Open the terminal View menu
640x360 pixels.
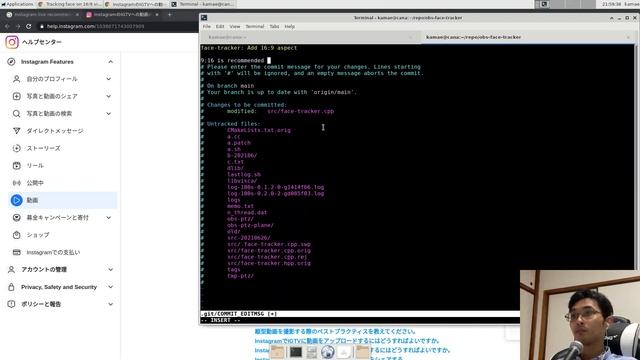click(x=235, y=27)
